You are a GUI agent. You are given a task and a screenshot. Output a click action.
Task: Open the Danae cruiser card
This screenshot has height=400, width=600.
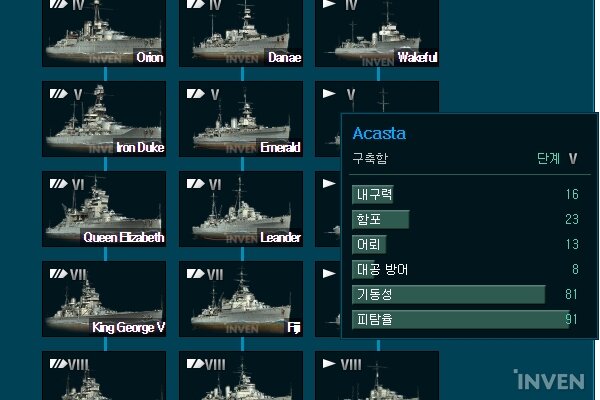click(x=241, y=33)
